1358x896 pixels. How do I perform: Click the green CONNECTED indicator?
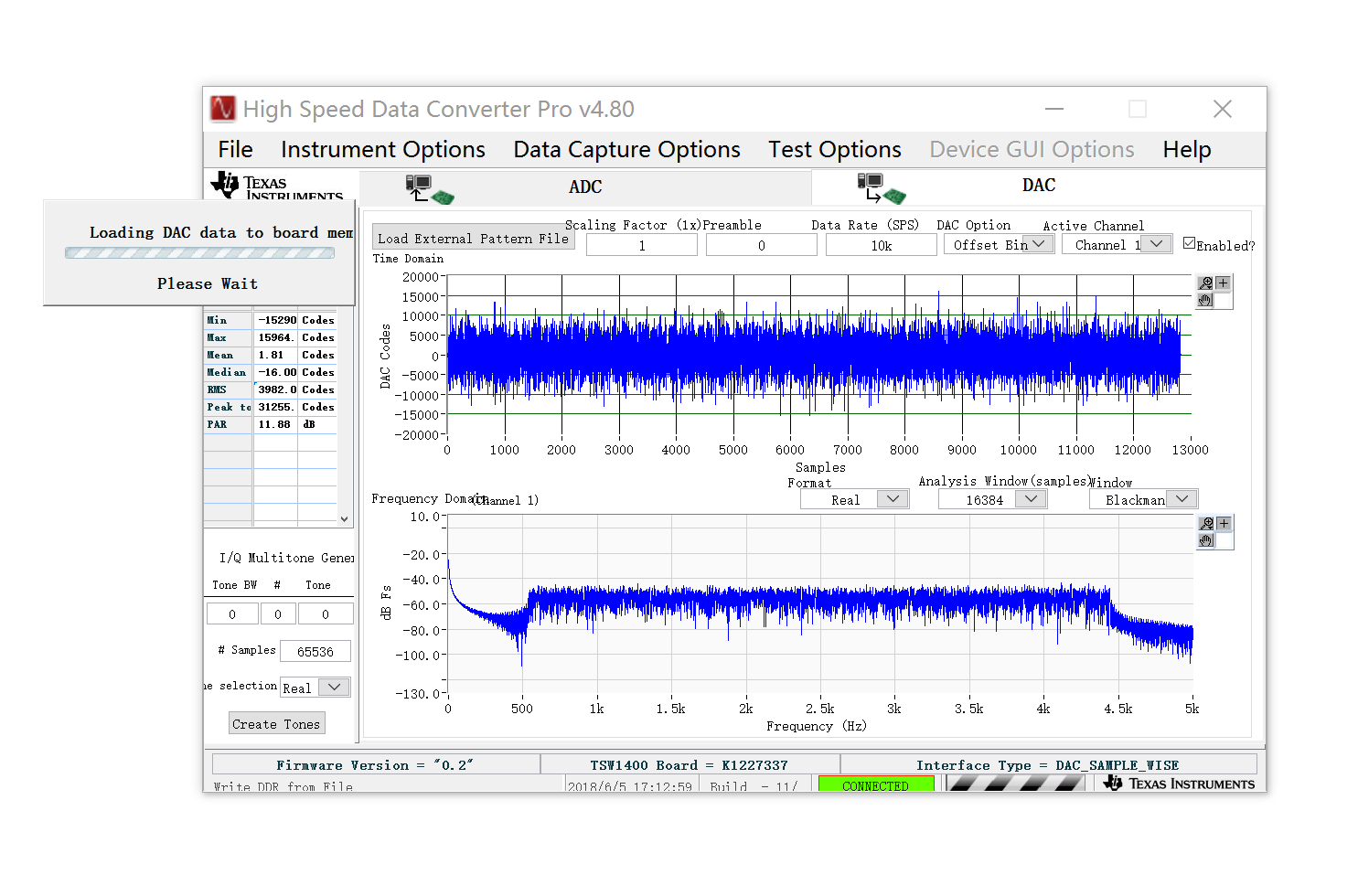(876, 784)
